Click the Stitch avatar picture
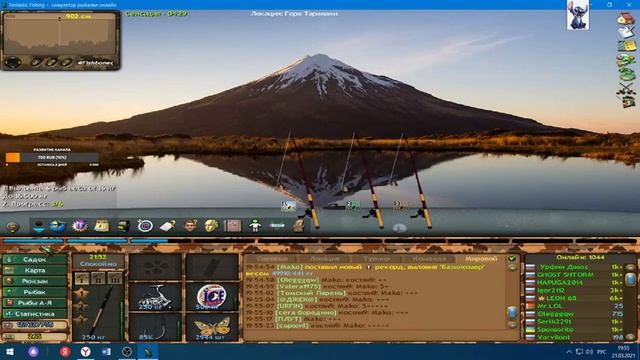The height and width of the screenshot is (360, 640). tap(578, 15)
